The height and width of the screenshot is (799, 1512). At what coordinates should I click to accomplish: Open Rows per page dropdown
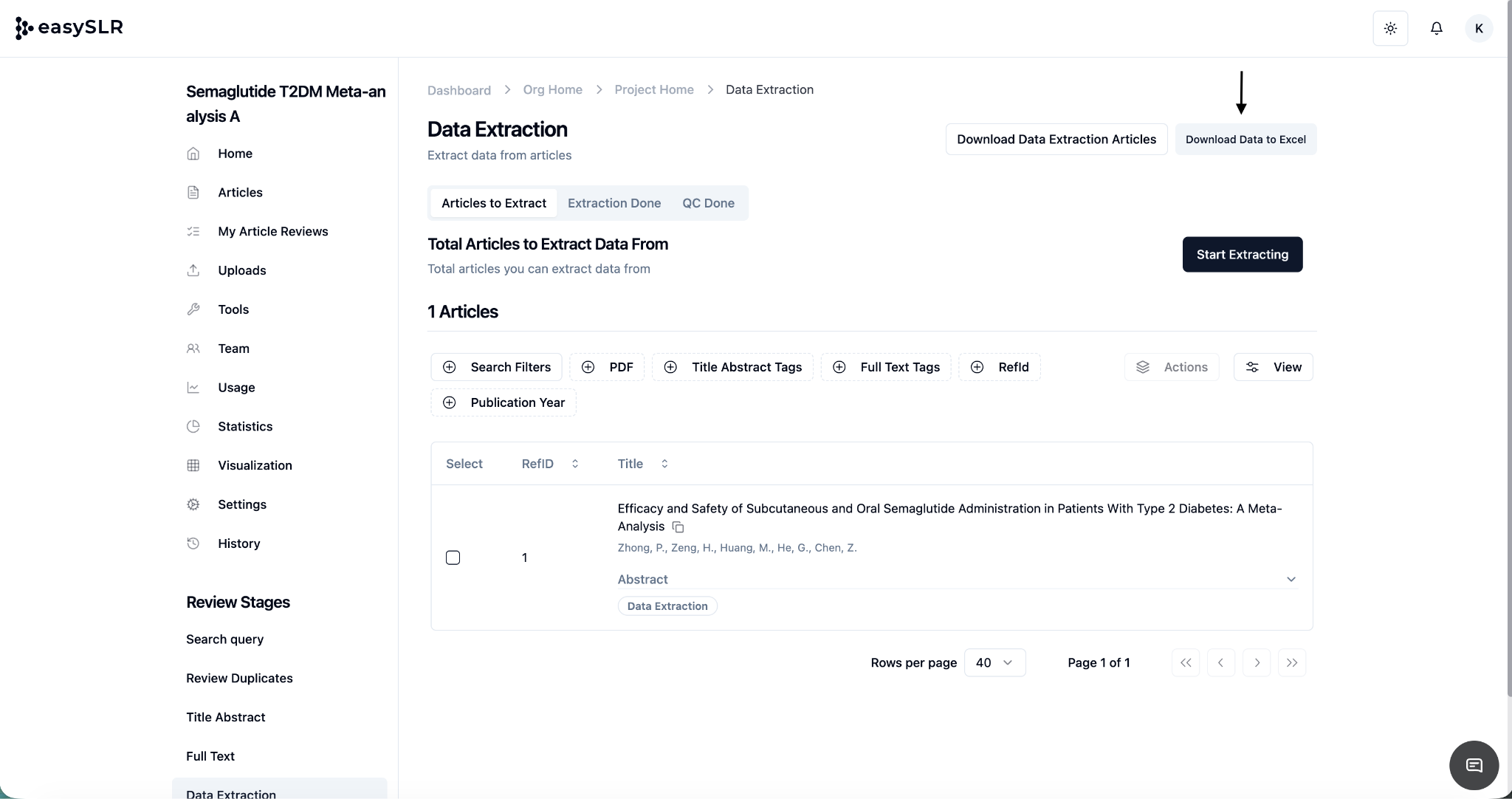click(994, 662)
